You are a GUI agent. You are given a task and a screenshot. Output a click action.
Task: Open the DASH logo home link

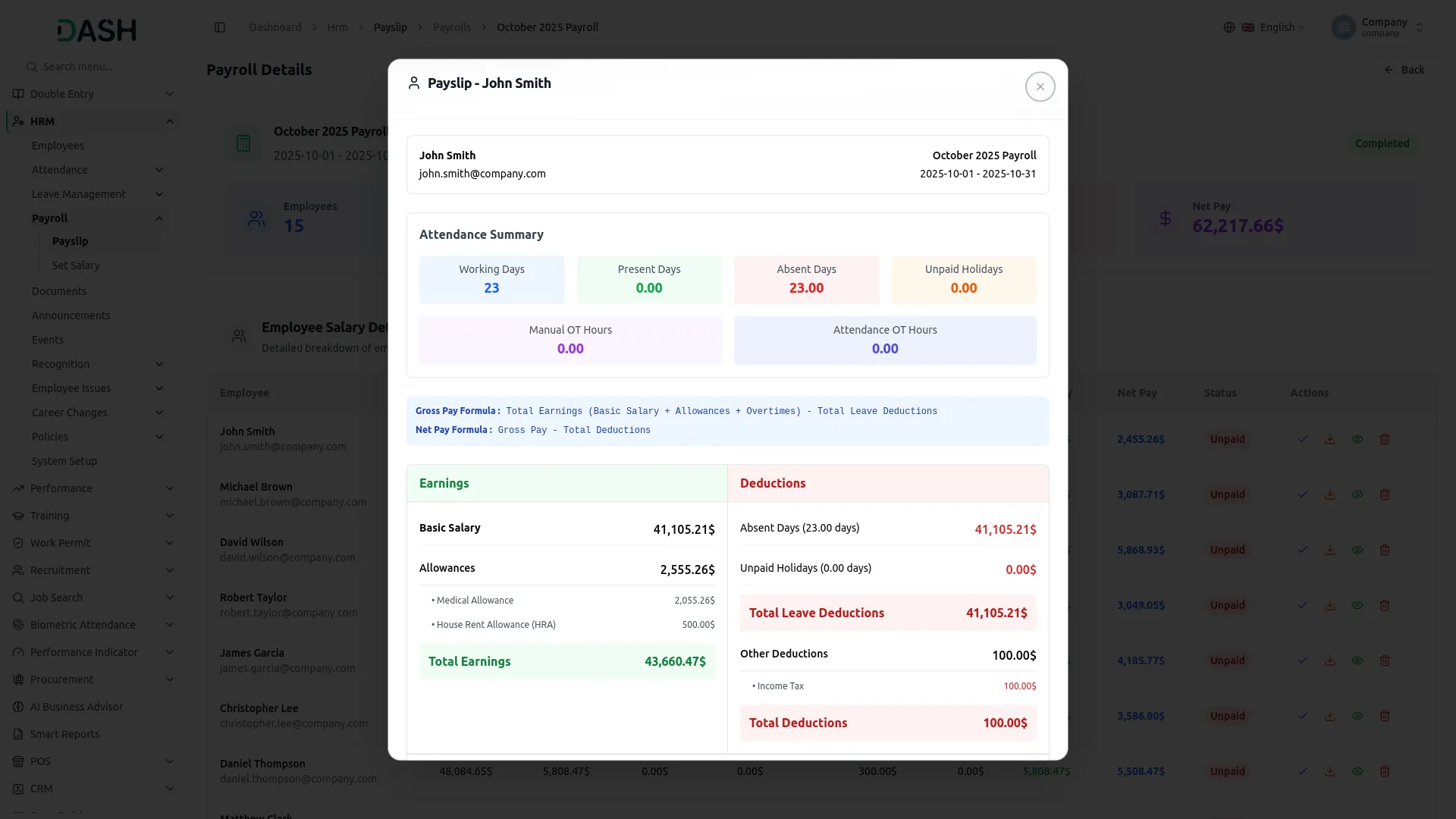[x=96, y=30]
